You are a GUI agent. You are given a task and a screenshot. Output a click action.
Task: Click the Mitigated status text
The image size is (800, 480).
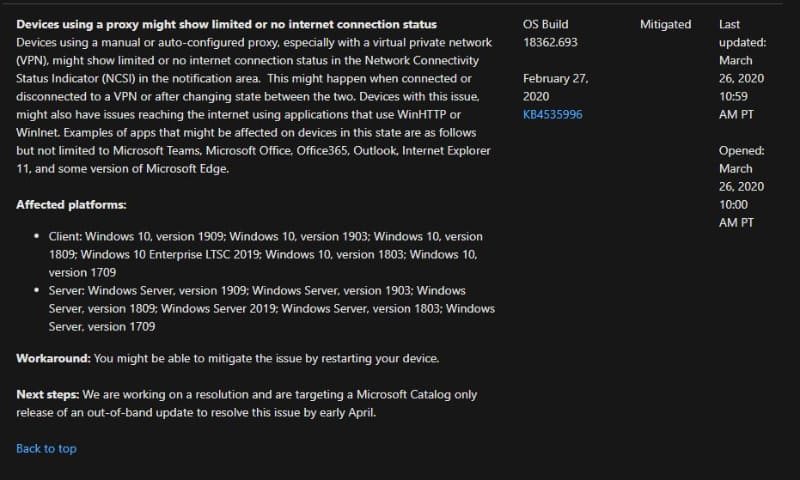point(665,24)
